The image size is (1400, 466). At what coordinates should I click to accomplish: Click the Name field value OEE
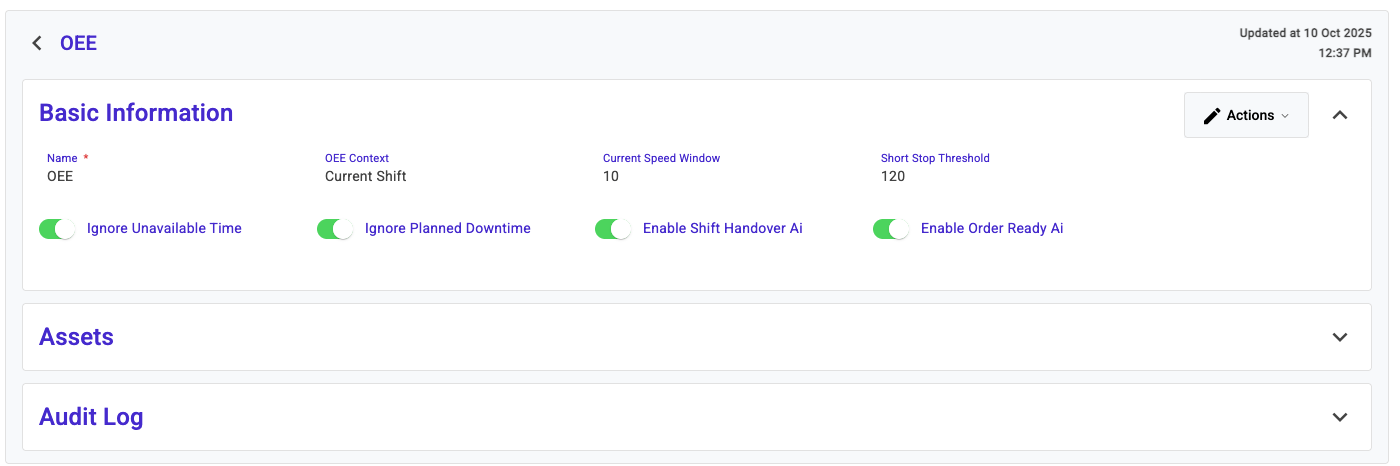(x=60, y=176)
